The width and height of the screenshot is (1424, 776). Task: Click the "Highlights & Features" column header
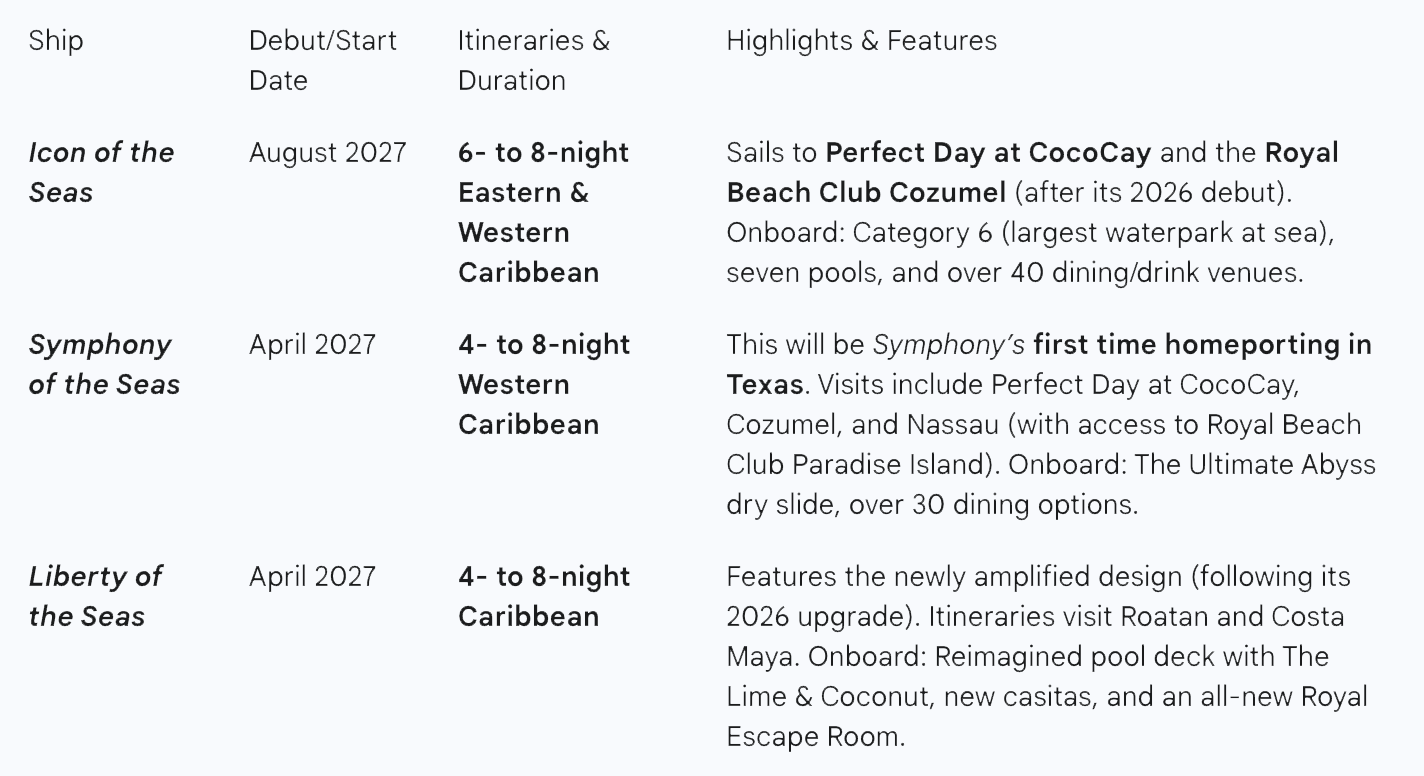click(861, 41)
